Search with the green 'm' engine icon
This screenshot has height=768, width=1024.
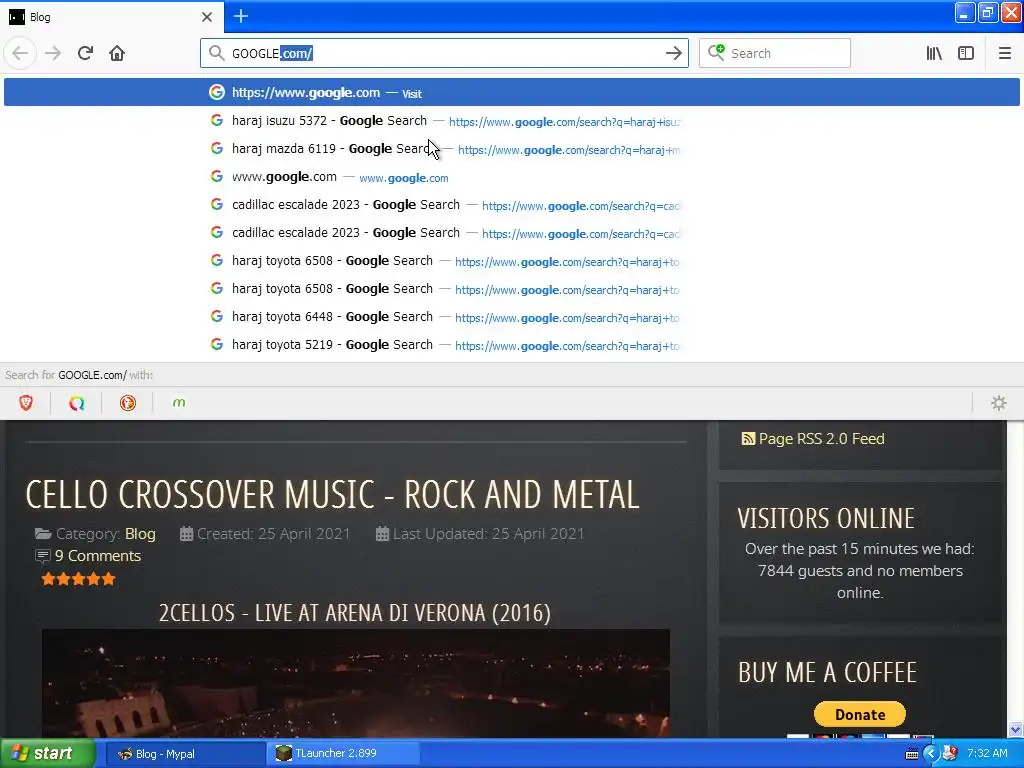click(x=178, y=403)
